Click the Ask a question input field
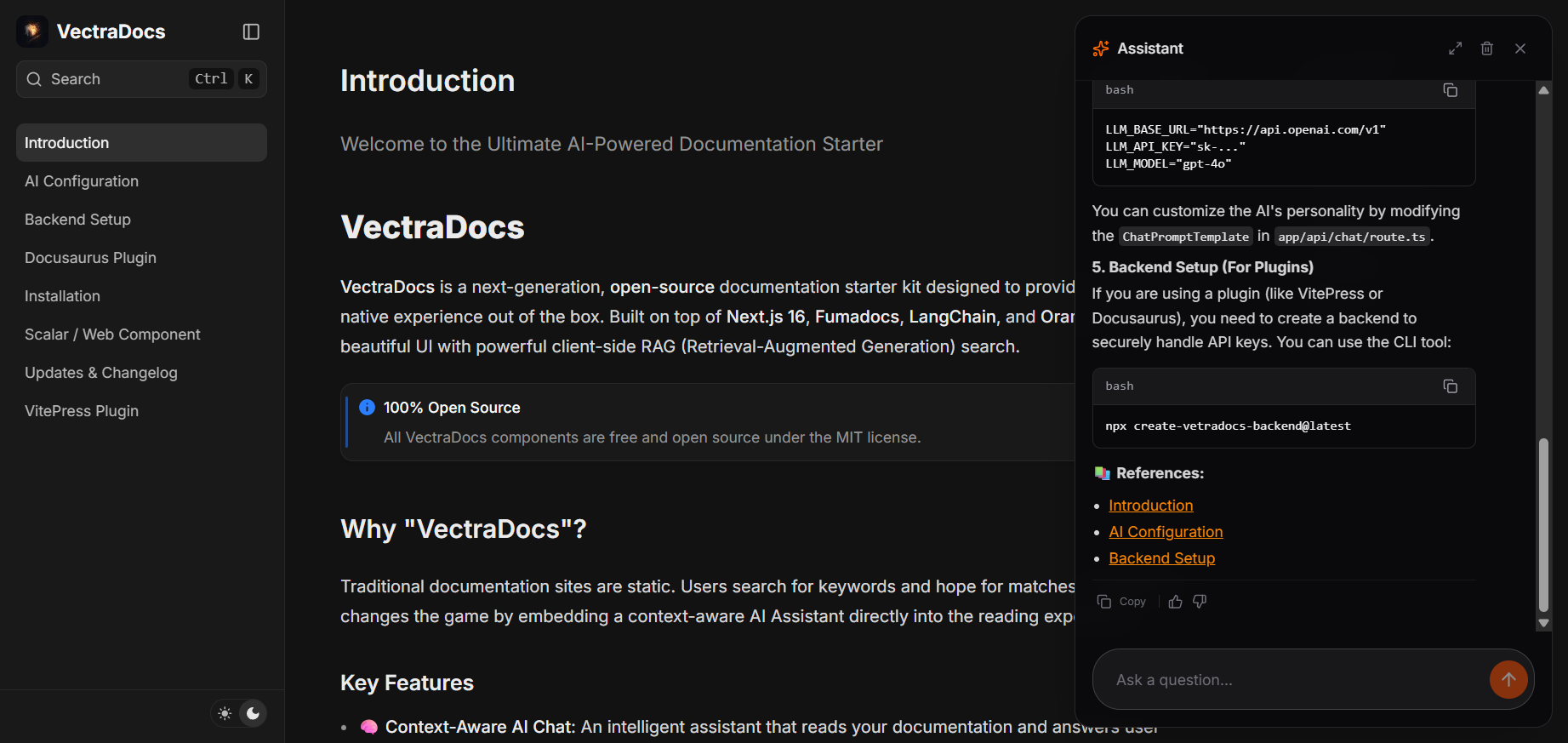The height and width of the screenshot is (743, 1568). pyautogui.click(x=1297, y=680)
